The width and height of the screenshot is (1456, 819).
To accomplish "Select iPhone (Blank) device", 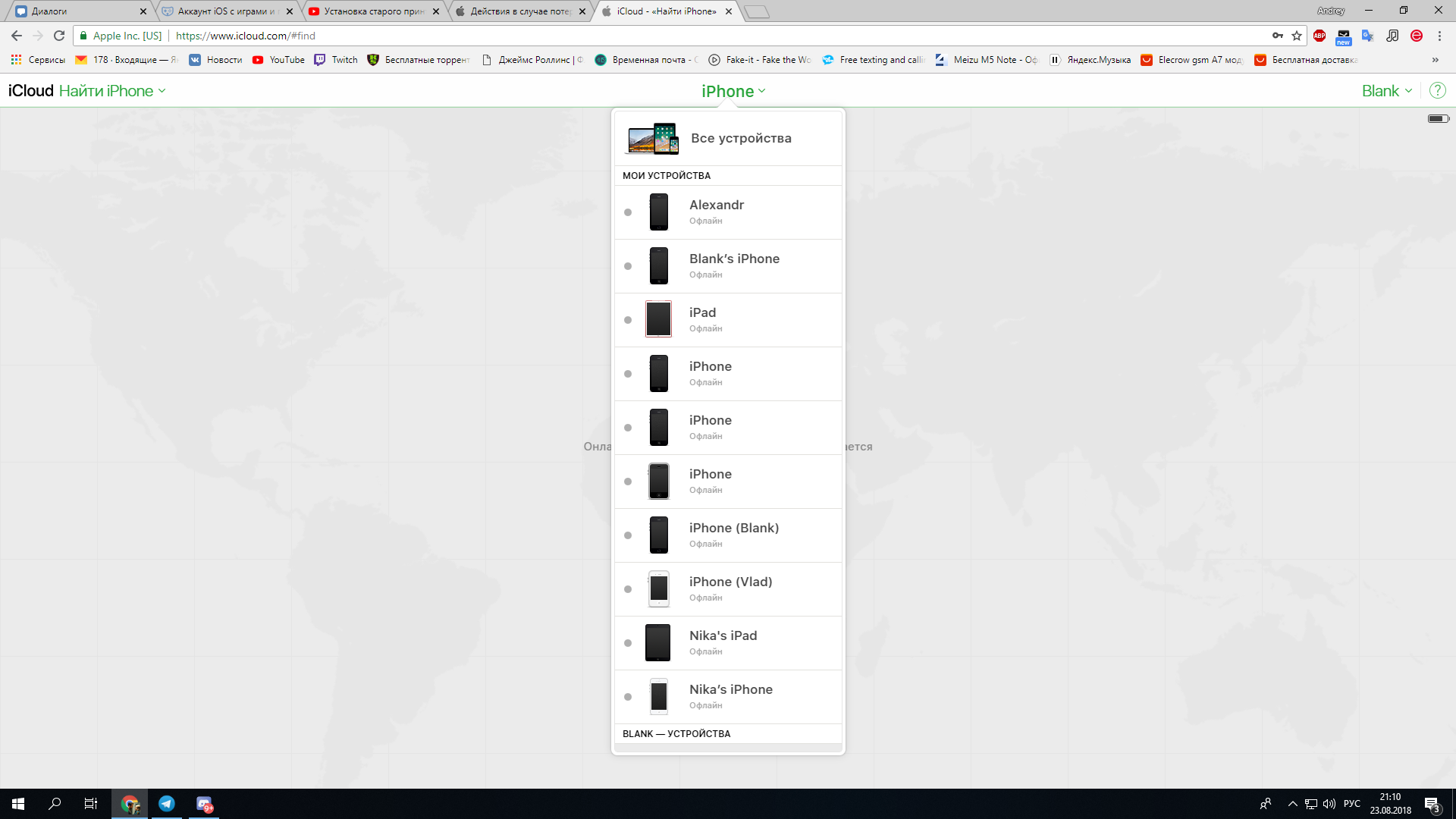I will click(728, 535).
